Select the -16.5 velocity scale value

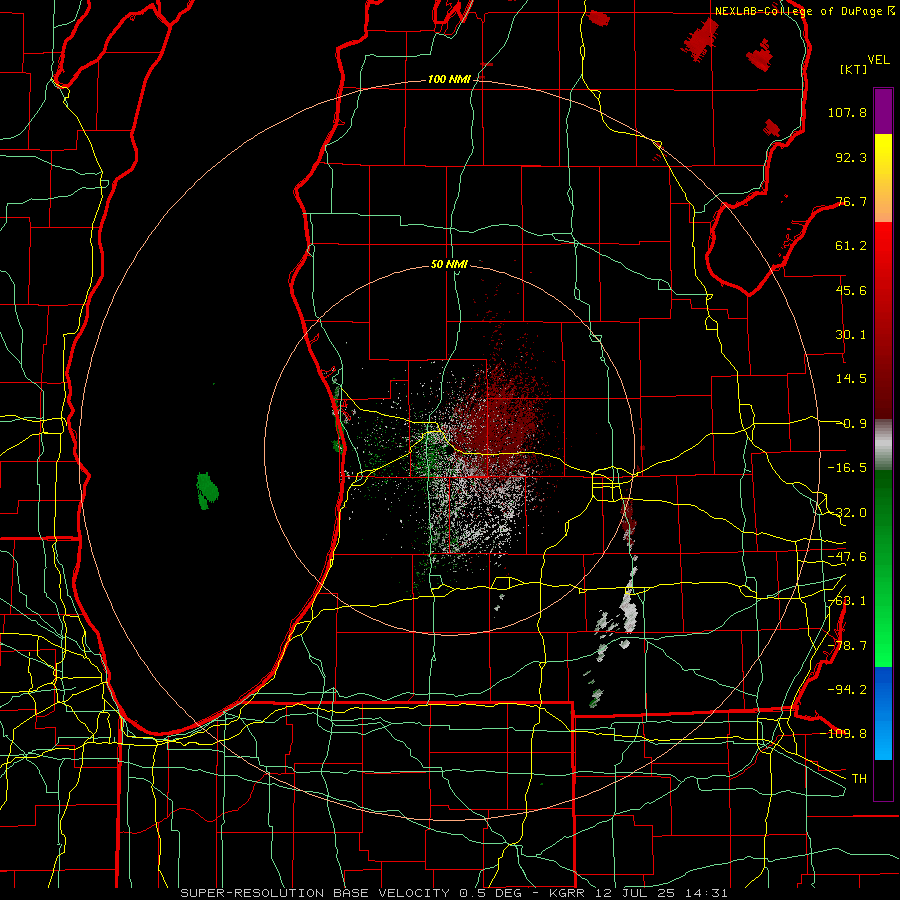[847, 468]
